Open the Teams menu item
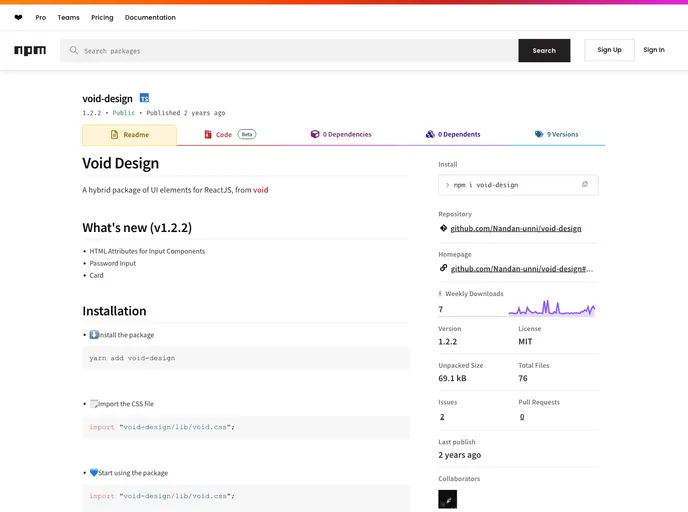The height and width of the screenshot is (512, 688). tap(68, 18)
